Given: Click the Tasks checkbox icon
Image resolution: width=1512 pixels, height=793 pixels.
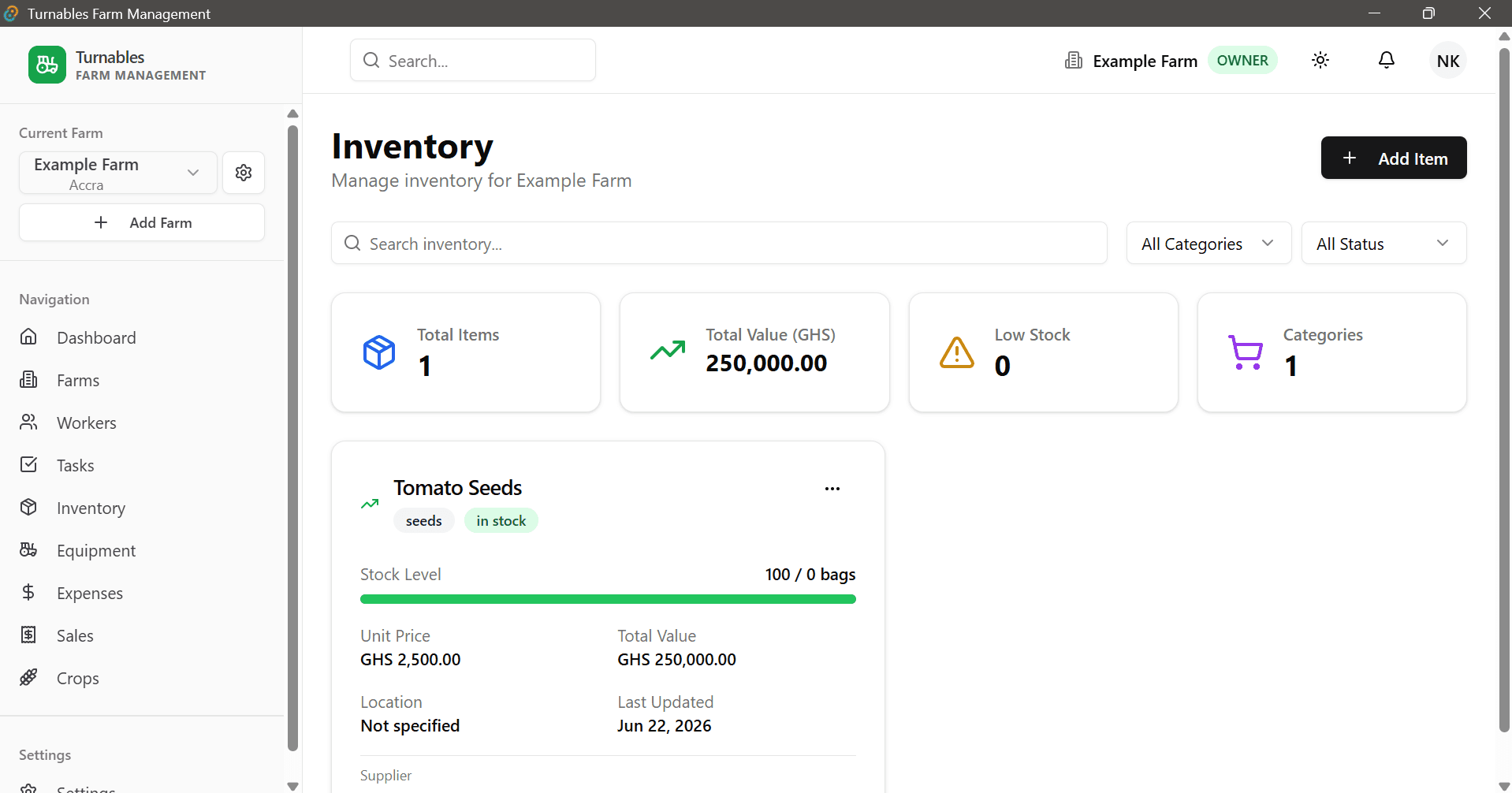Looking at the screenshot, I should click(28, 465).
